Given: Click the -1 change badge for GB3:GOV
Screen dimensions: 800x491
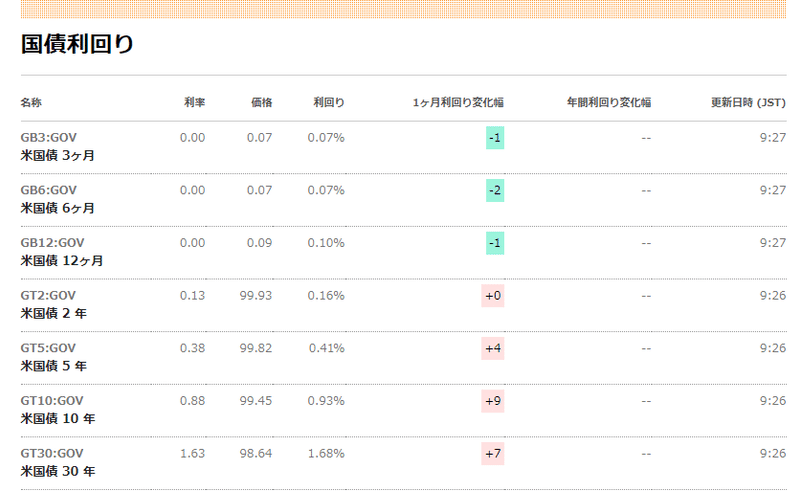Looking at the screenshot, I should click(x=495, y=138).
